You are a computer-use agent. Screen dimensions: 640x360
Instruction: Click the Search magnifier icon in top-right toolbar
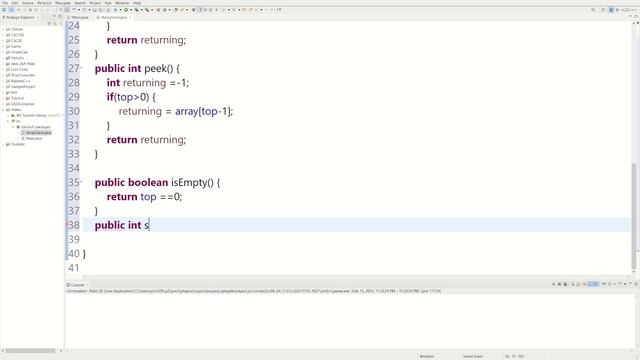[593, 10]
